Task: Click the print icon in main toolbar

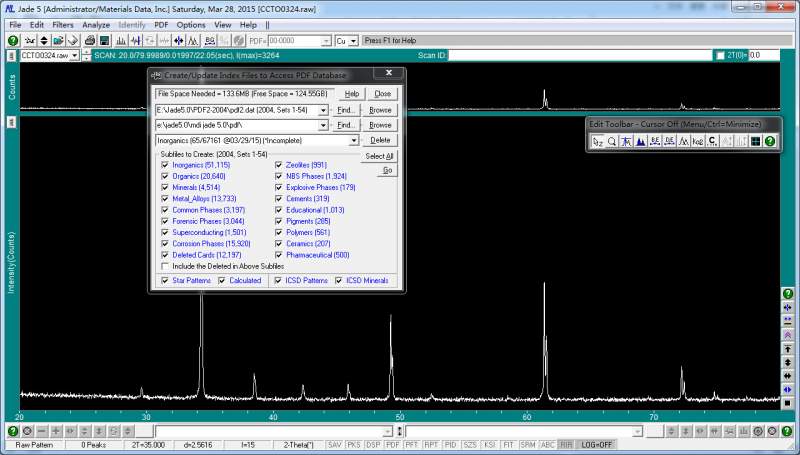Action: tap(89, 41)
